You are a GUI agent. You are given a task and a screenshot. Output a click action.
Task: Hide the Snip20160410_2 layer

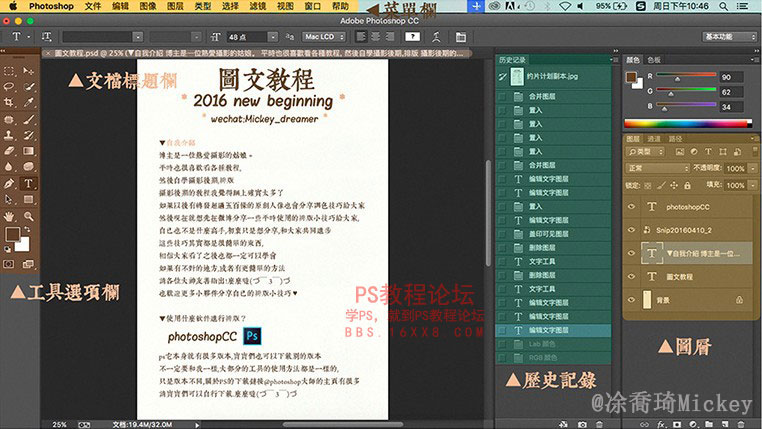(x=631, y=230)
